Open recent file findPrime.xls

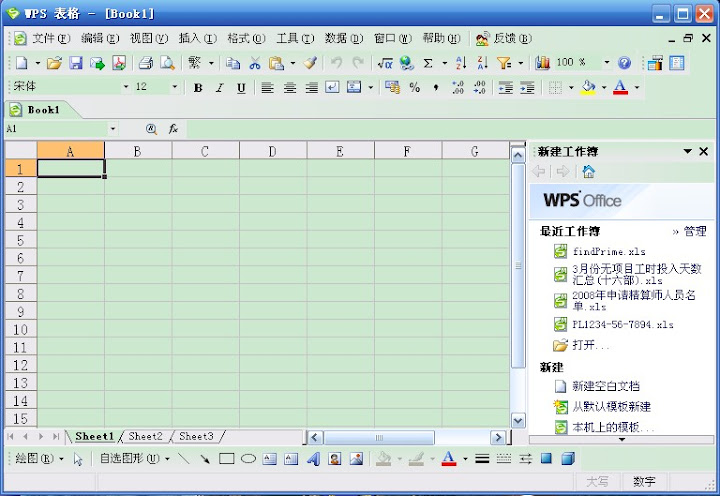tap(609, 252)
